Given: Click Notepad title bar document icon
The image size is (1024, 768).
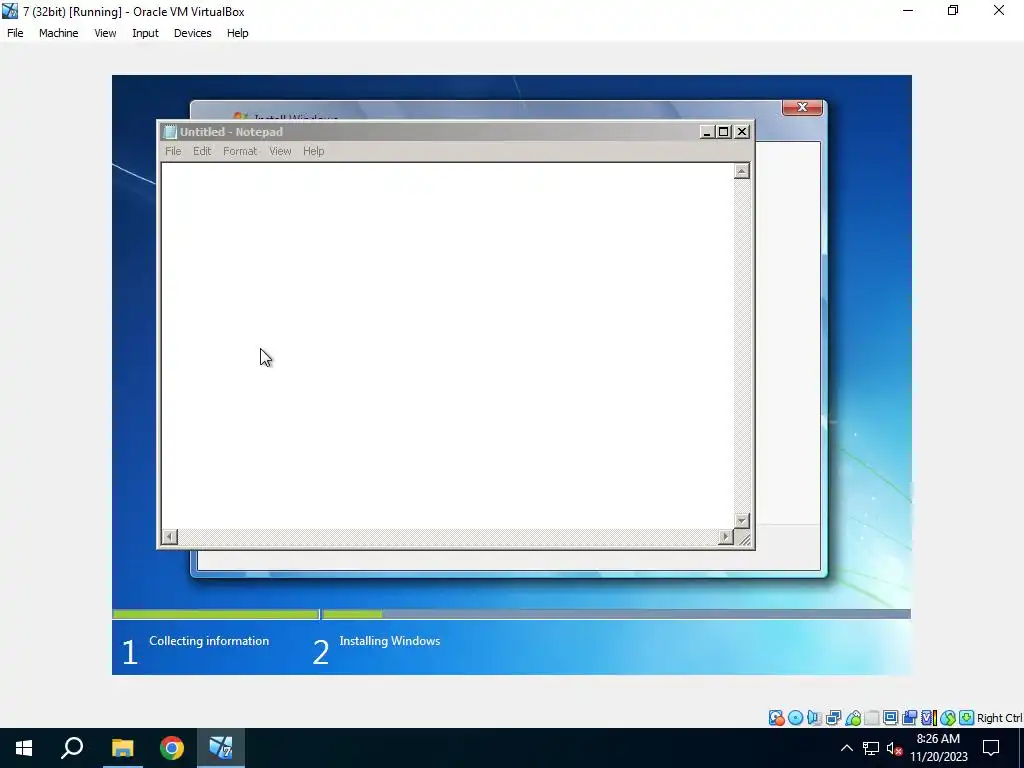Looking at the screenshot, I should tap(170, 132).
